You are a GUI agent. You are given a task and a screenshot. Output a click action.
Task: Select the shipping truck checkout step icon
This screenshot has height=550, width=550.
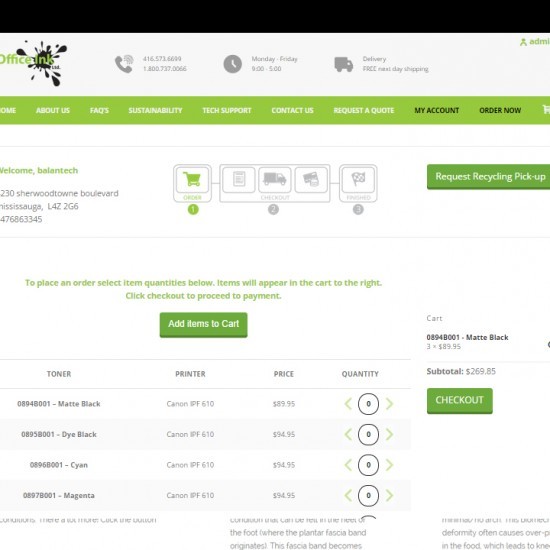click(x=275, y=180)
